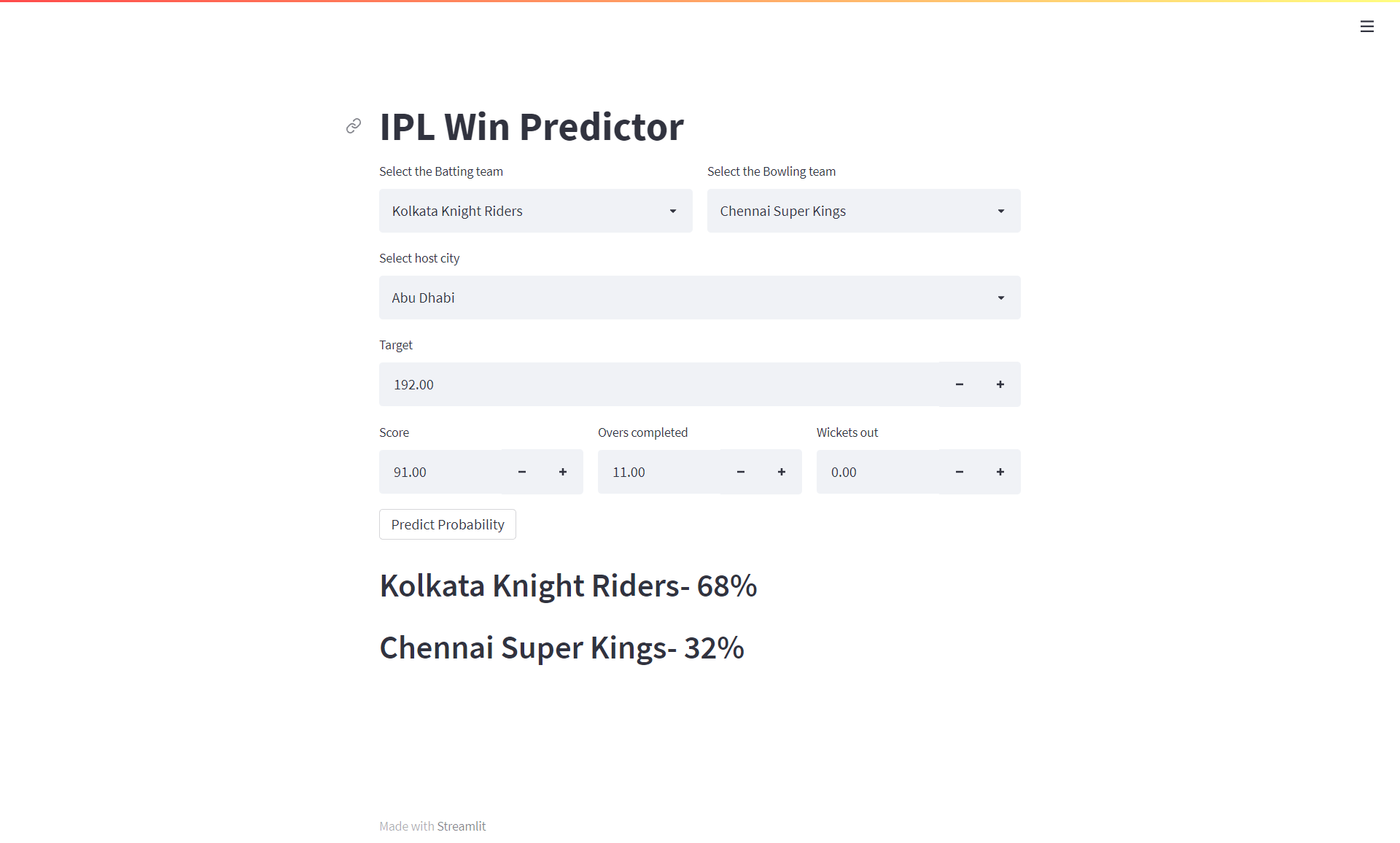Increase the Score value with the plus stepper
The image size is (1400, 843).
point(562,472)
